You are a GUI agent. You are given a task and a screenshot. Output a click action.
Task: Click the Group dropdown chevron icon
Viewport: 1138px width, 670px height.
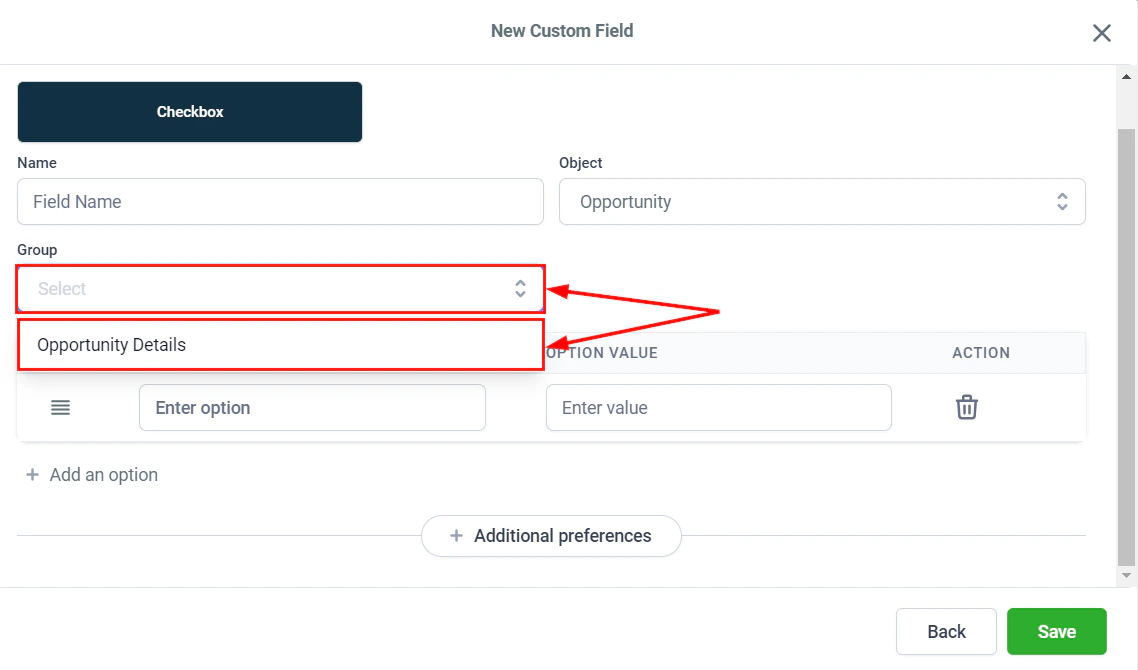click(x=520, y=288)
